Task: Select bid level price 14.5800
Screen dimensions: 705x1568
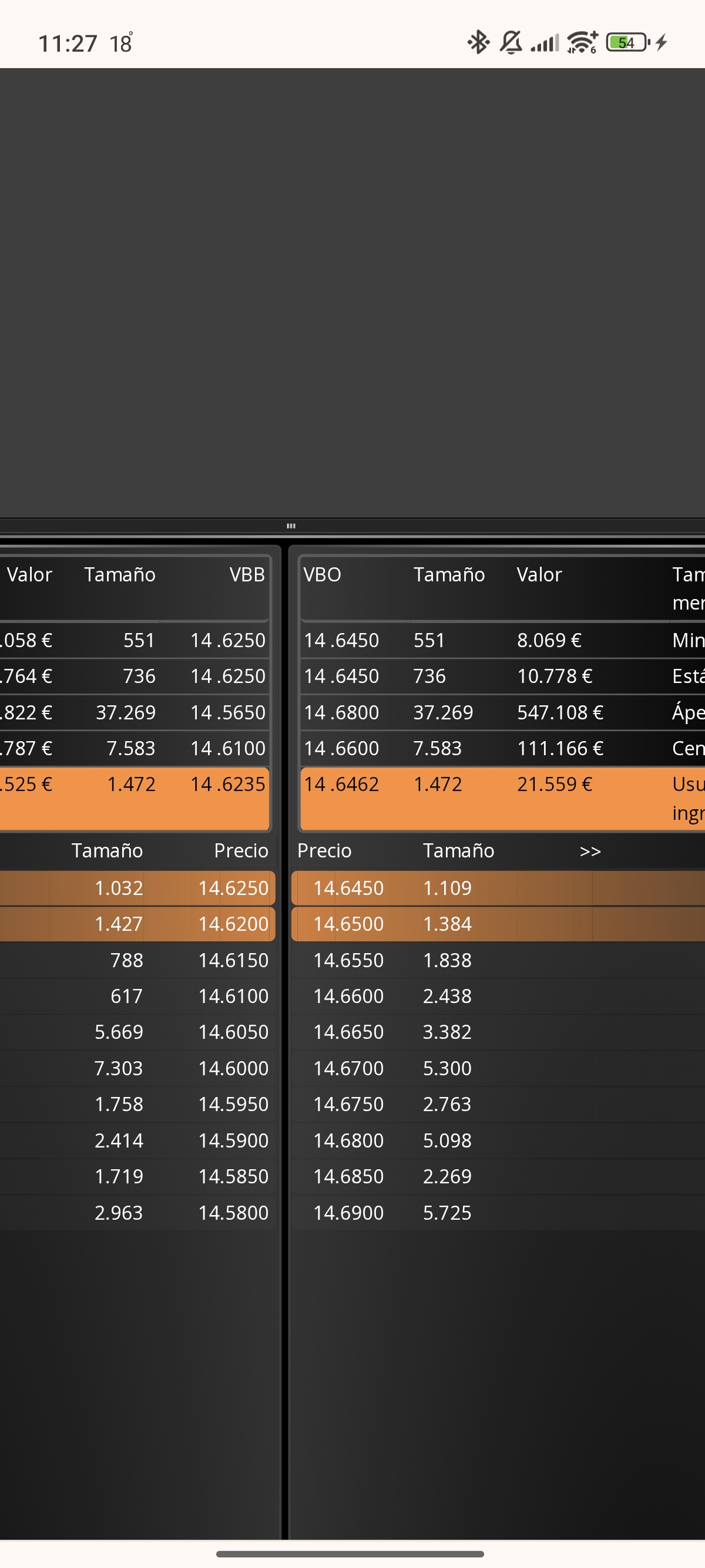Action: [233, 1213]
